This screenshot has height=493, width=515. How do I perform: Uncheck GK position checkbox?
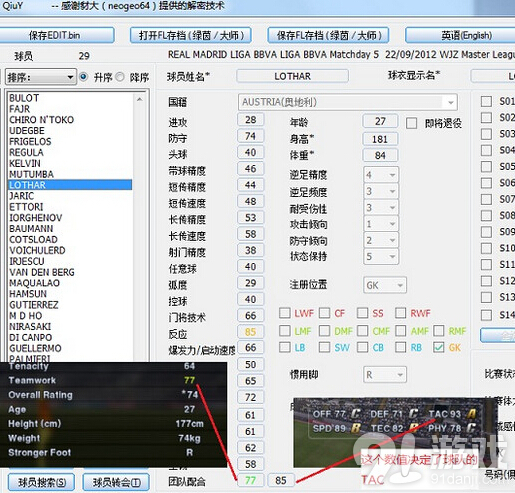pos(439,347)
